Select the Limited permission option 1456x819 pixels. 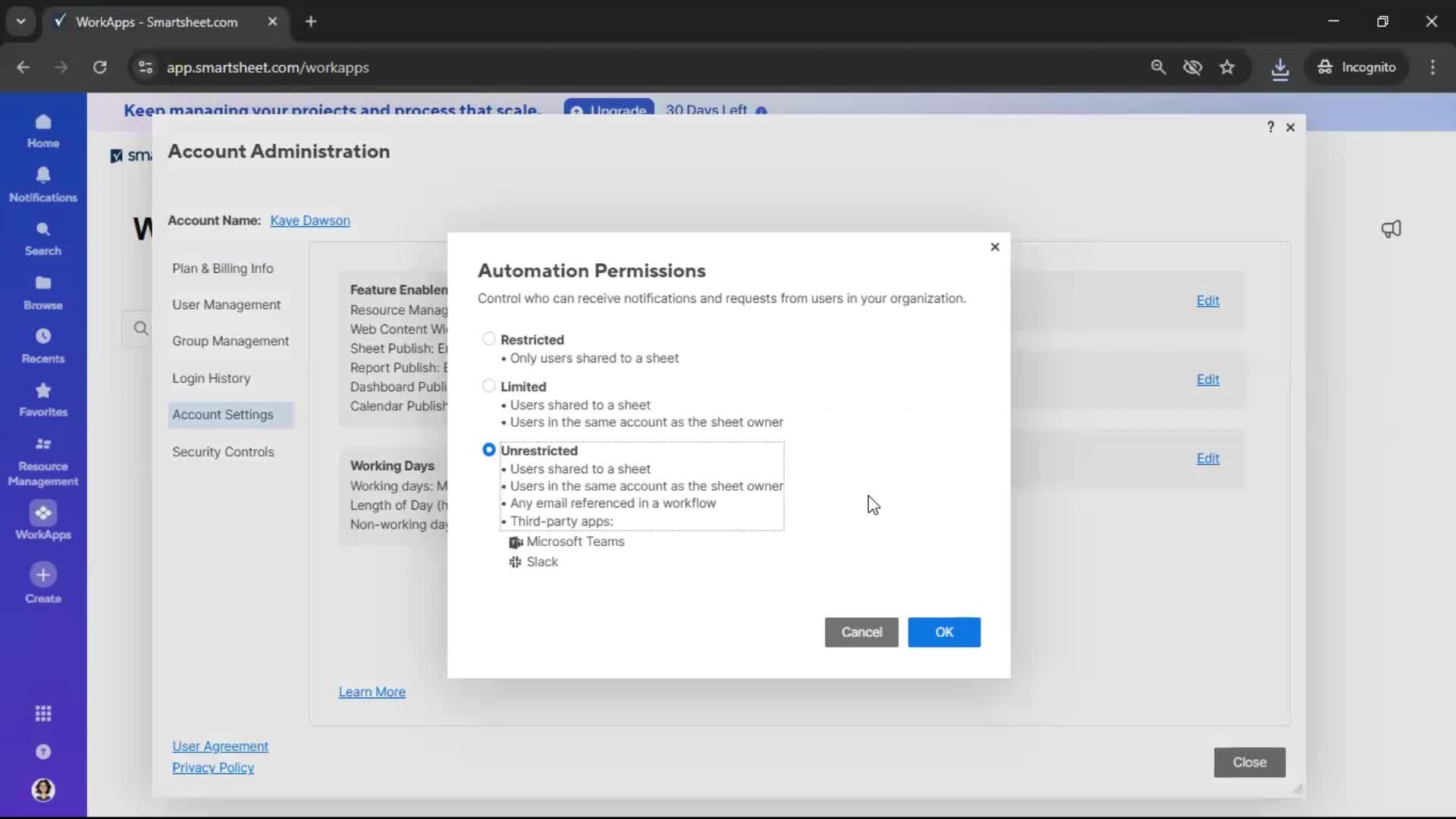[x=489, y=386]
